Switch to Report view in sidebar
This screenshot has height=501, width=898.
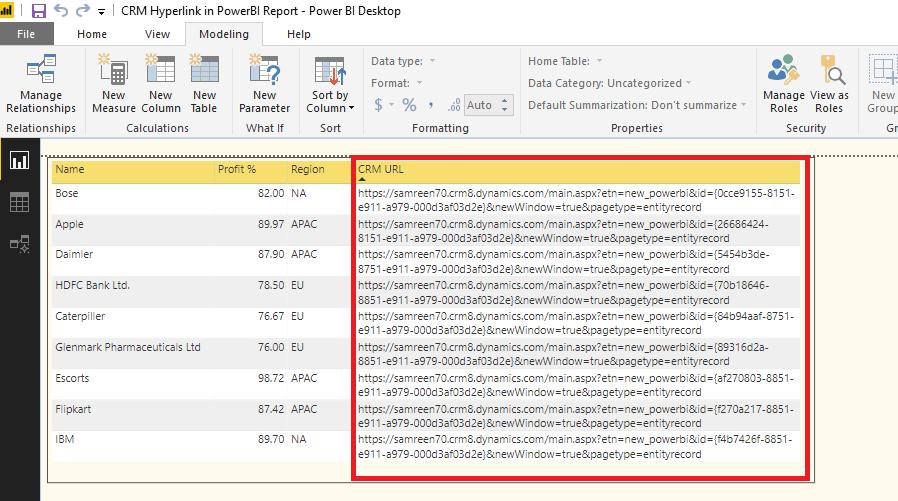pyautogui.click(x=19, y=160)
